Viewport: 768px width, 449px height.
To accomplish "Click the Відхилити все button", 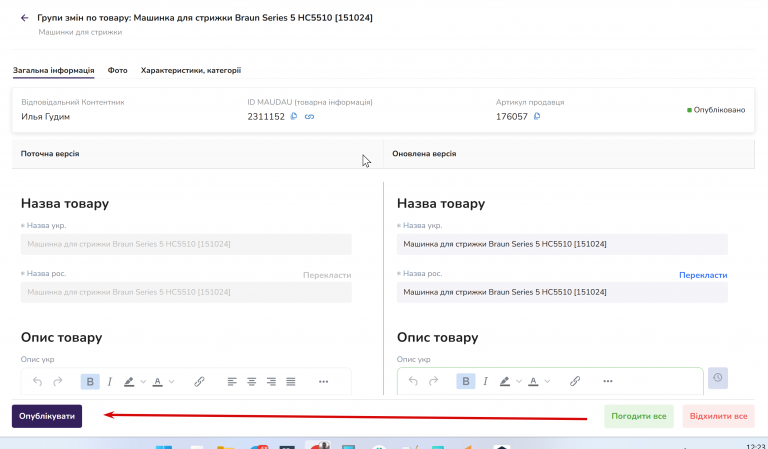I will [719, 416].
